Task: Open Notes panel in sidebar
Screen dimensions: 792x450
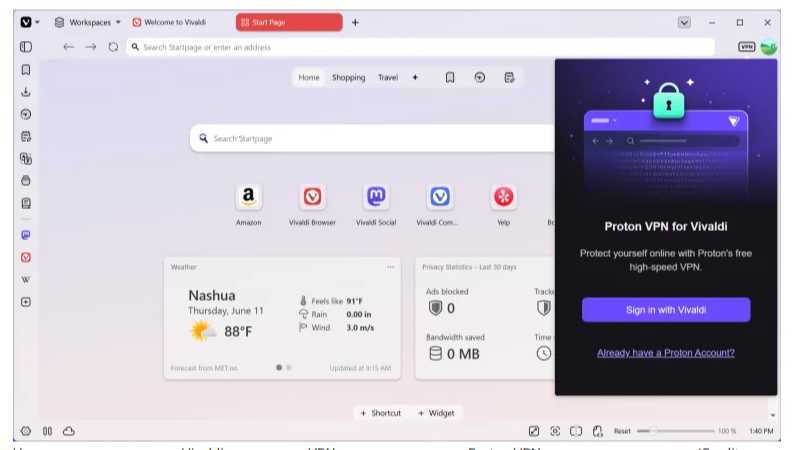Action: pos(26,136)
